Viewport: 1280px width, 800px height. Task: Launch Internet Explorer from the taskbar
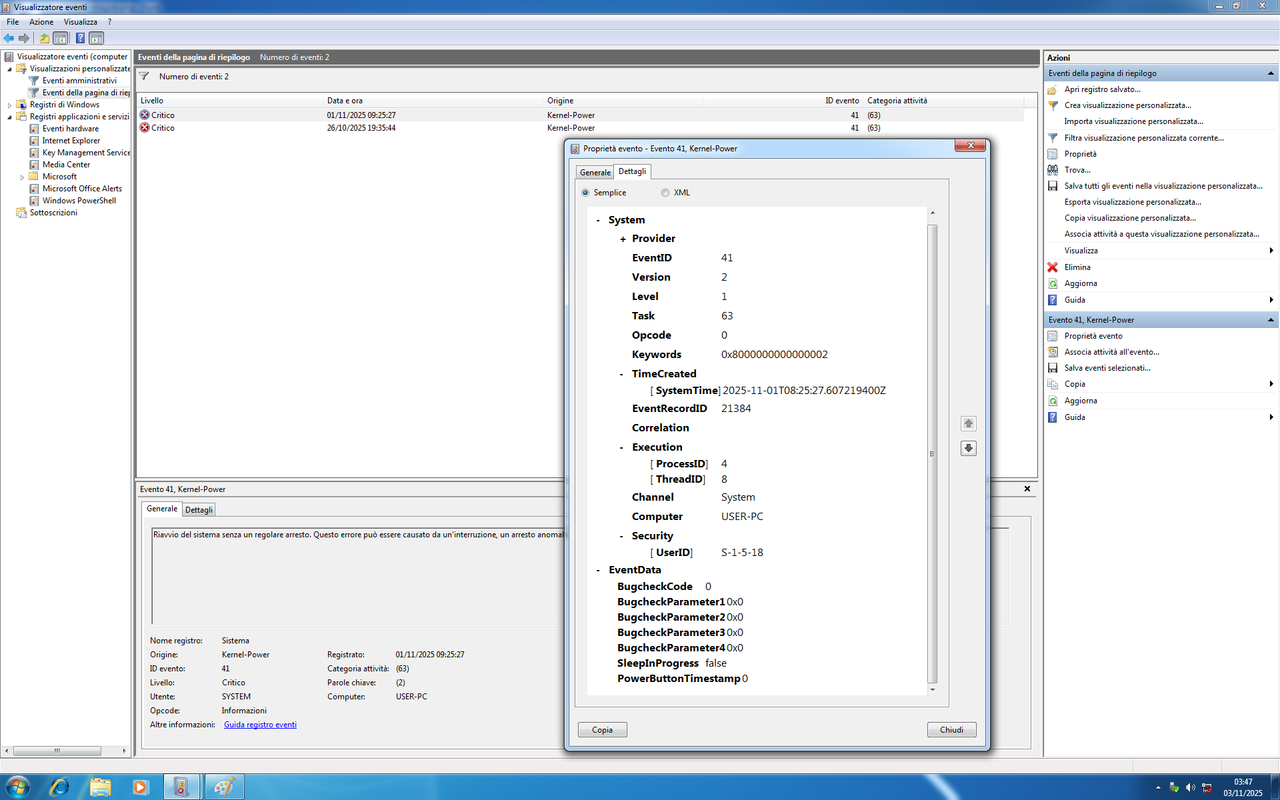(x=59, y=786)
